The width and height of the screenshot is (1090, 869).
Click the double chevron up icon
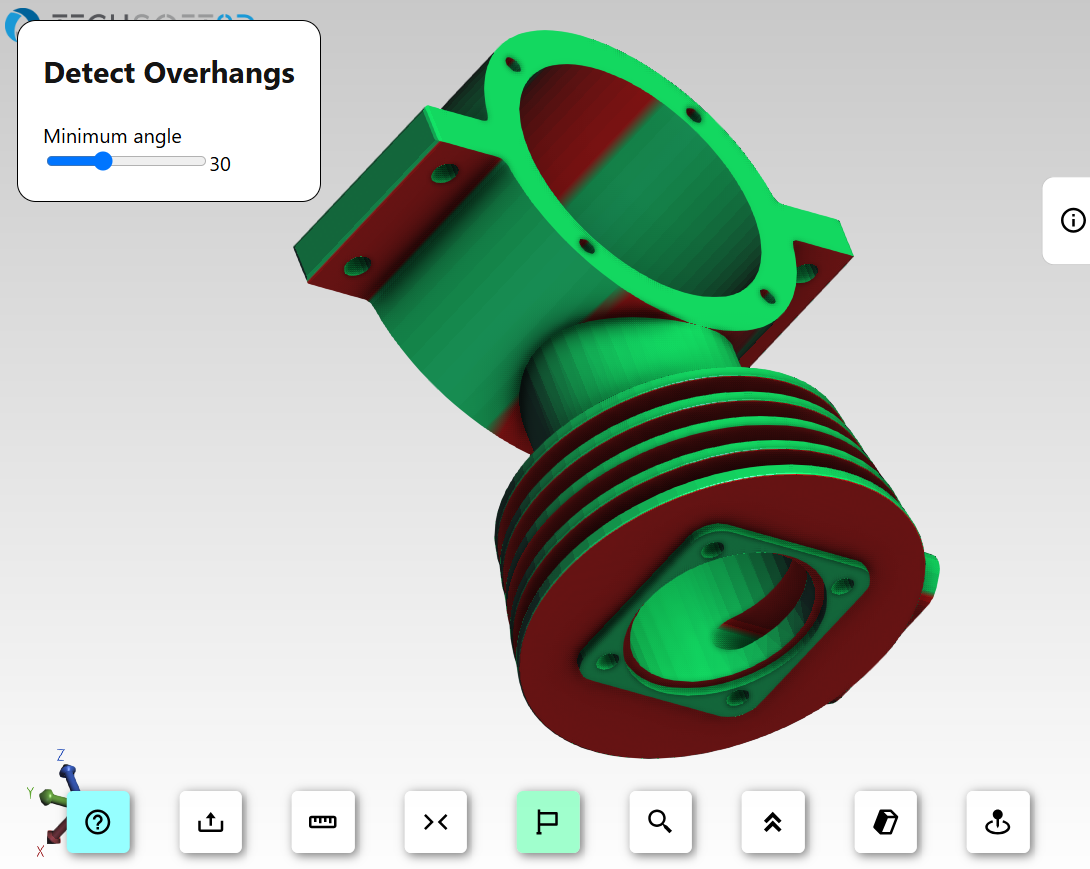coord(772,822)
